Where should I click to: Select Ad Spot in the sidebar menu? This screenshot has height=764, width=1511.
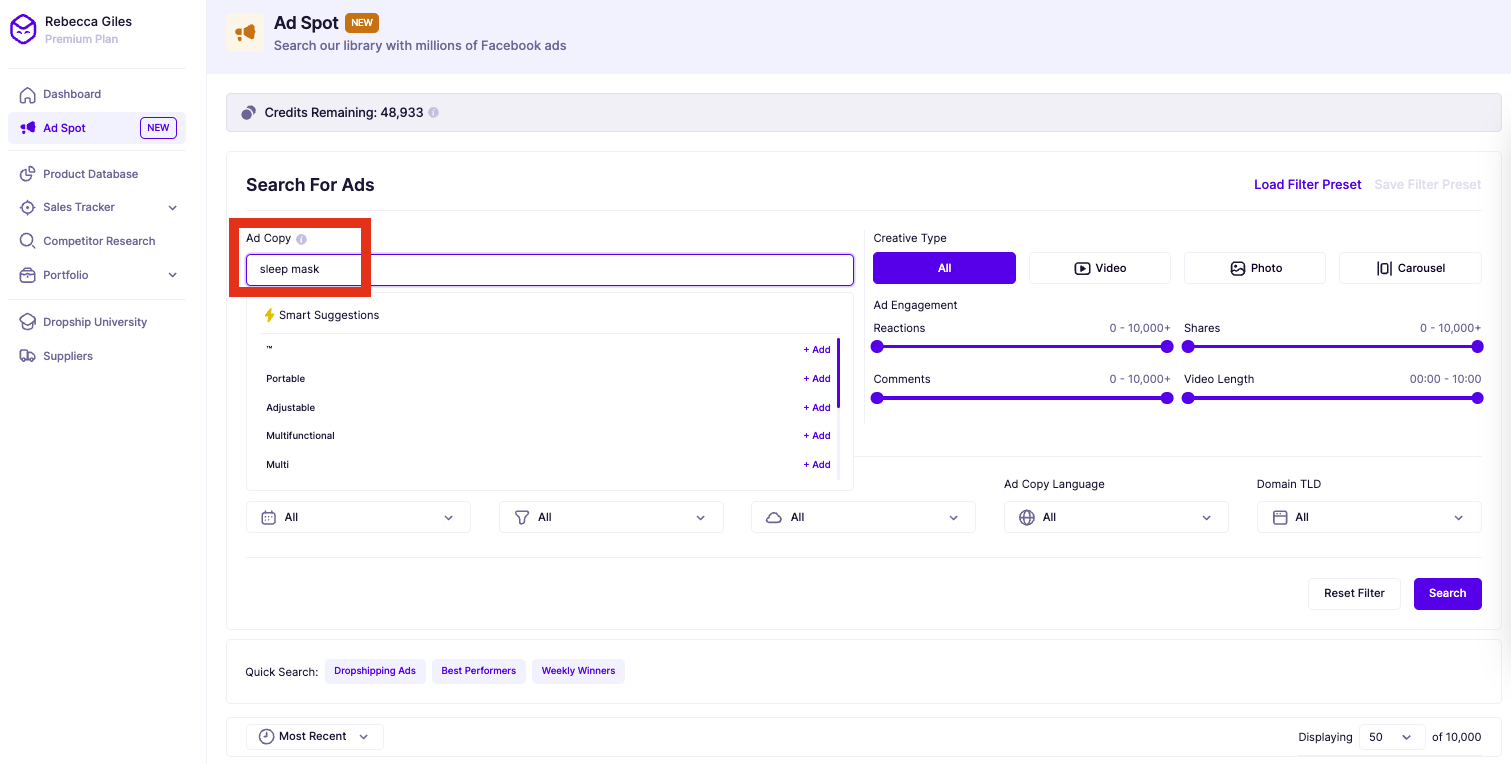(x=62, y=128)
